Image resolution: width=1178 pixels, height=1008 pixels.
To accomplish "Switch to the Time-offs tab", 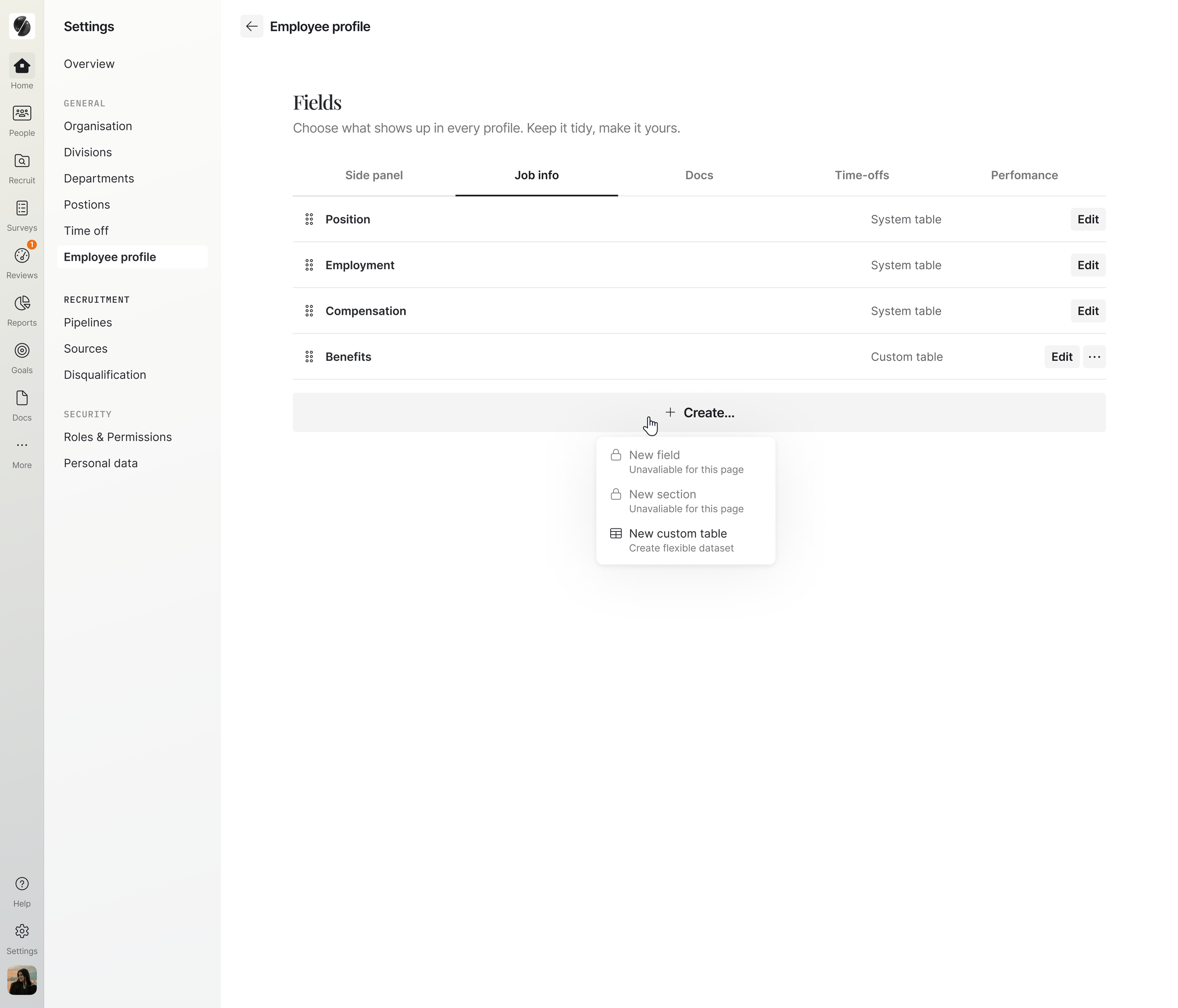I will tap(862, 175).
